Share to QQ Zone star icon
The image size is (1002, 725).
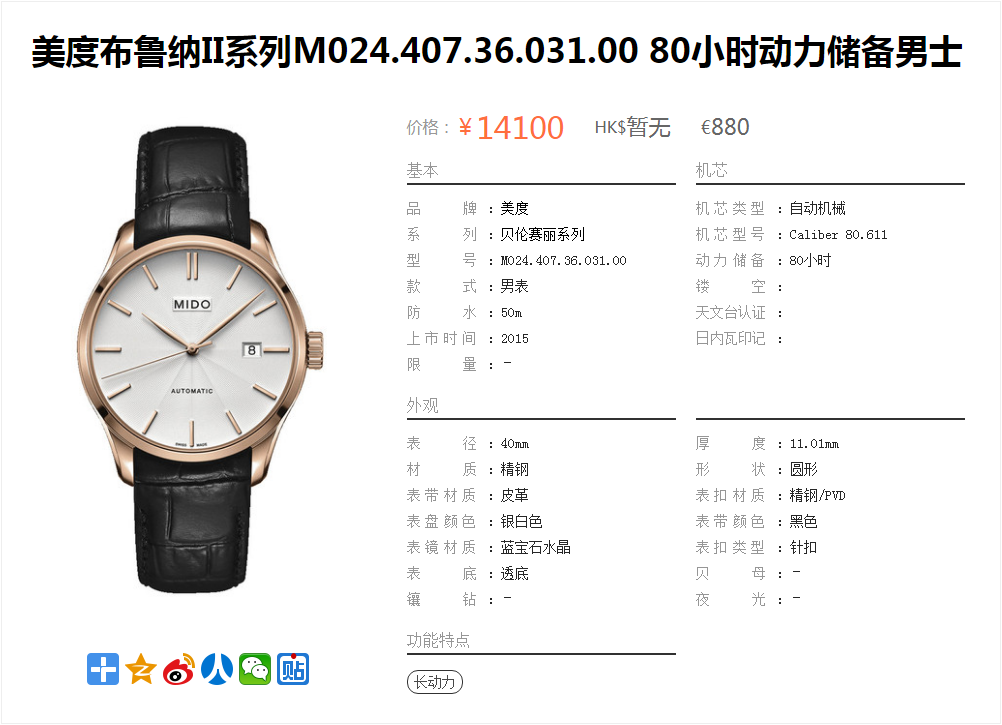141,669
